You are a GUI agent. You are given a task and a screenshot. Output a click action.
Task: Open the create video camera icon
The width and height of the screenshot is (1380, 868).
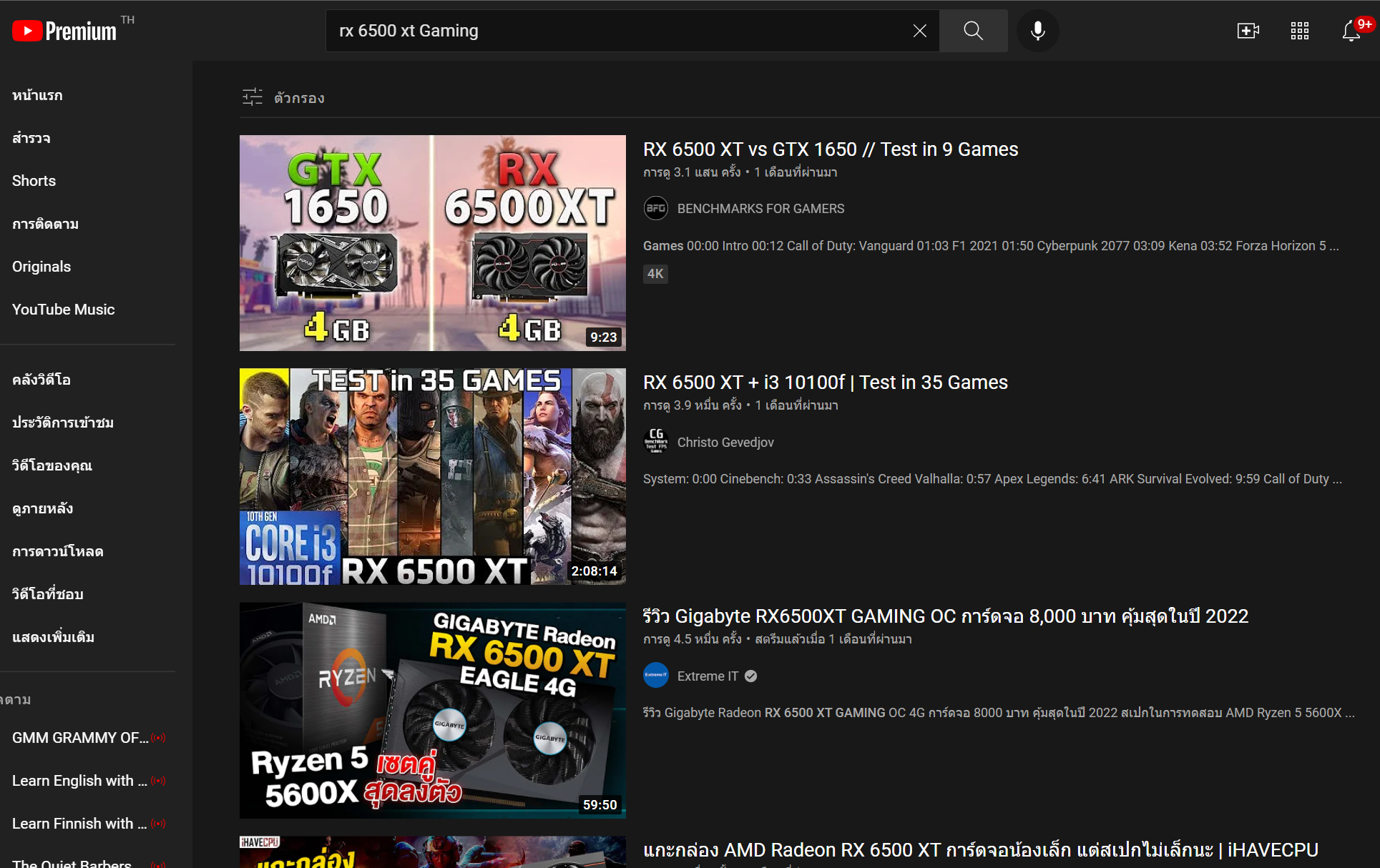coord(1248,31)
